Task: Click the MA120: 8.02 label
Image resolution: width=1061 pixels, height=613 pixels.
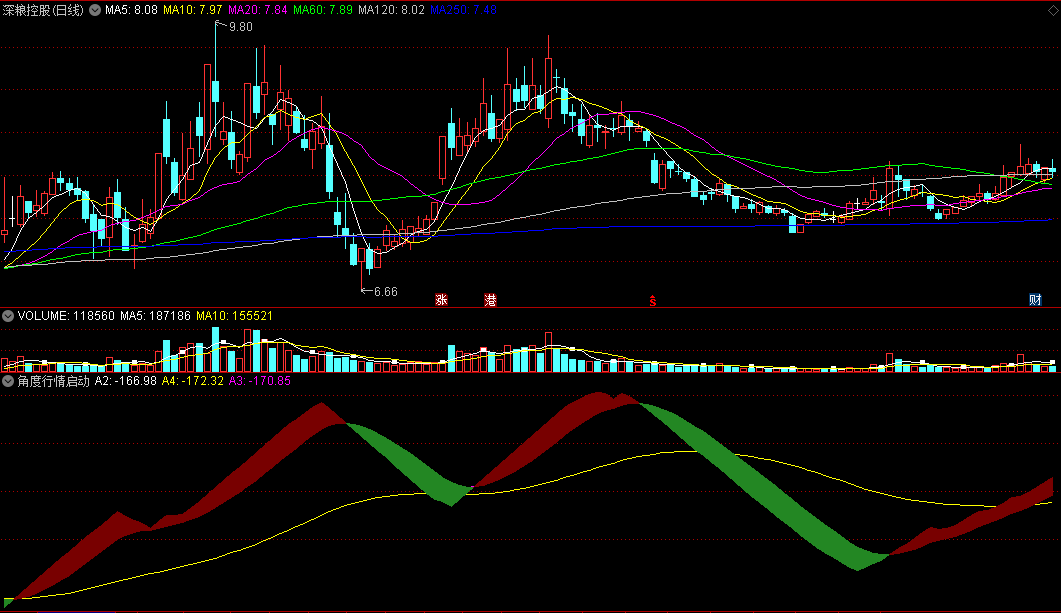Action: click(x=391, y=10)
